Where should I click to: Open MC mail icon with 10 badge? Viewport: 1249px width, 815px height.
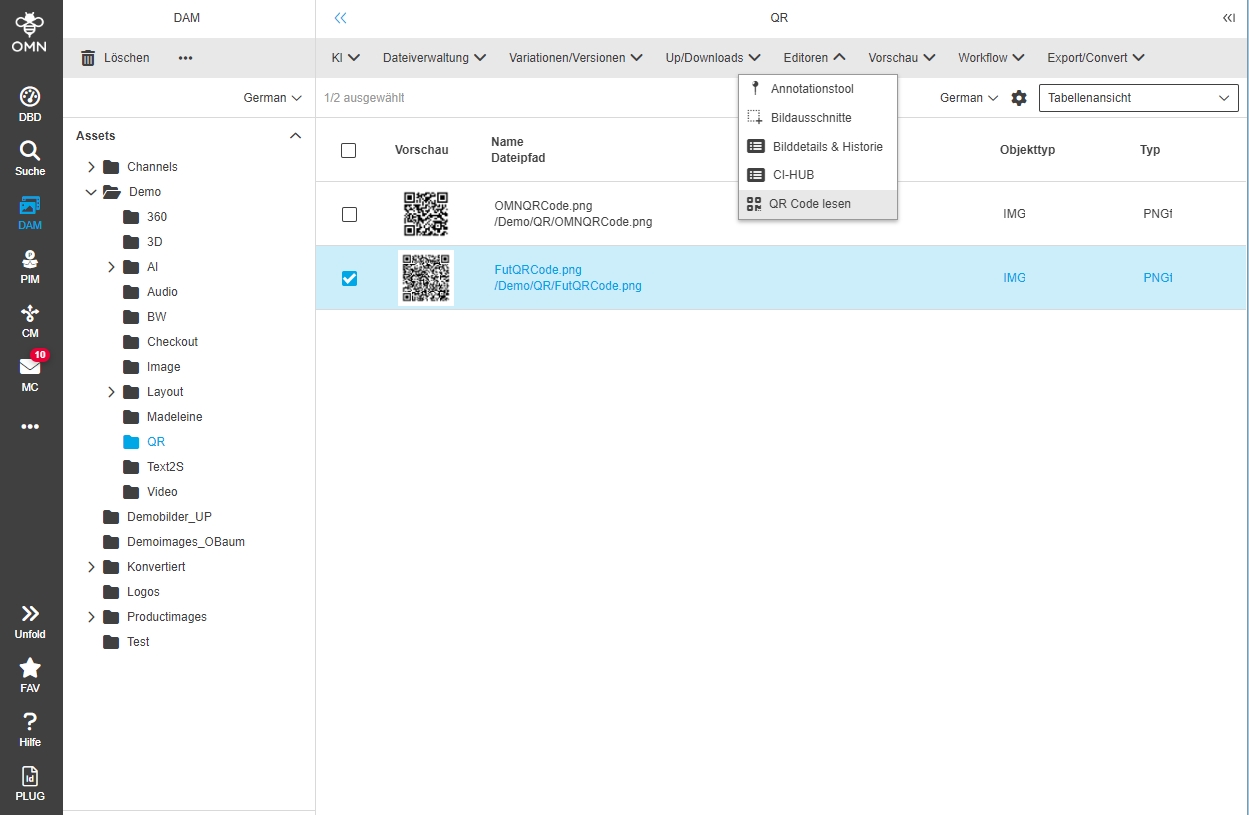30,368
